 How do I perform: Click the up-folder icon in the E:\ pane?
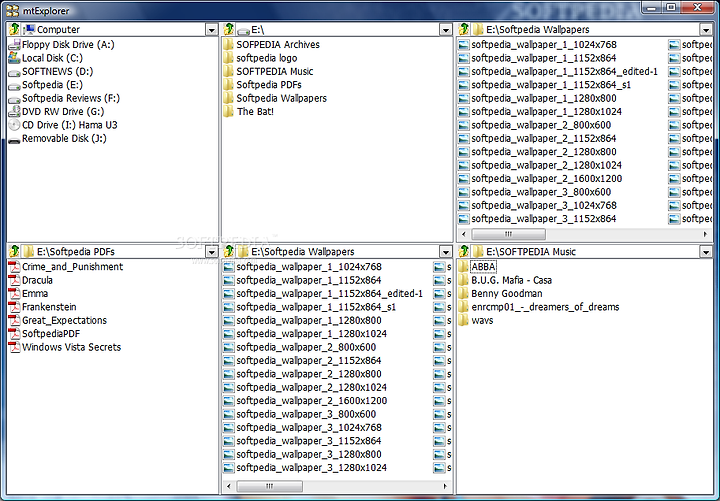pyautogui.click(x=229, y=29)
